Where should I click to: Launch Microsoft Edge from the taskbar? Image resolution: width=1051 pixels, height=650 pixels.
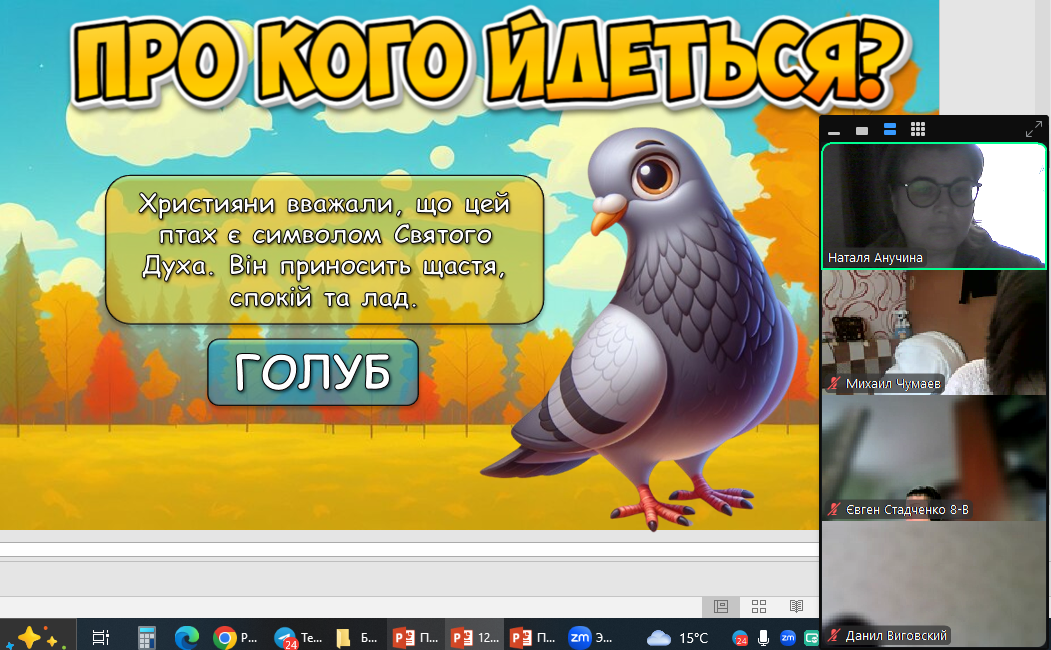coord(187,637)
